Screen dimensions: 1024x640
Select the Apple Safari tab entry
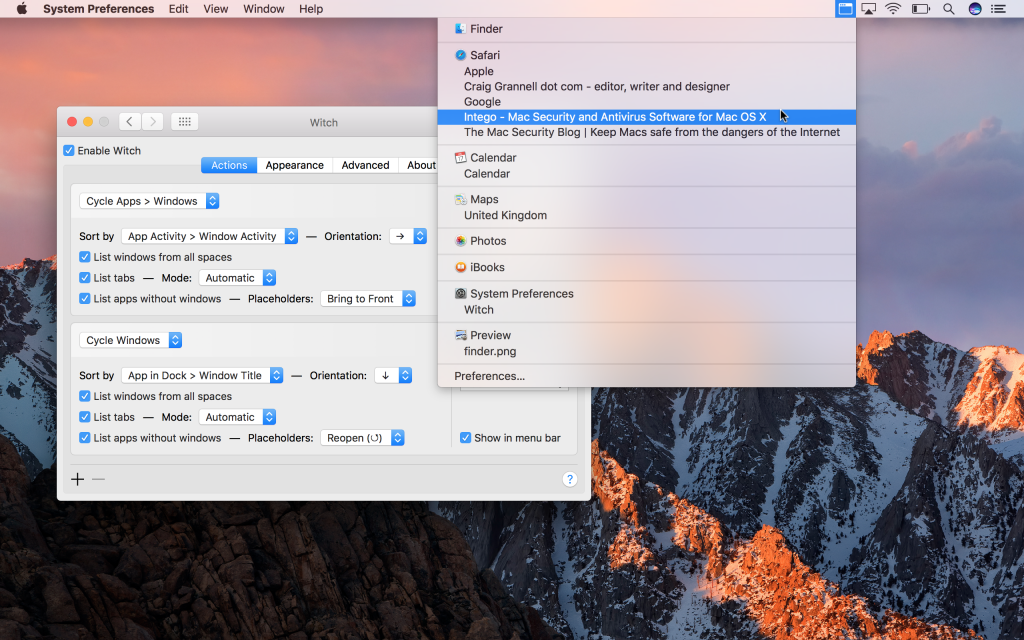click(647, 71)
